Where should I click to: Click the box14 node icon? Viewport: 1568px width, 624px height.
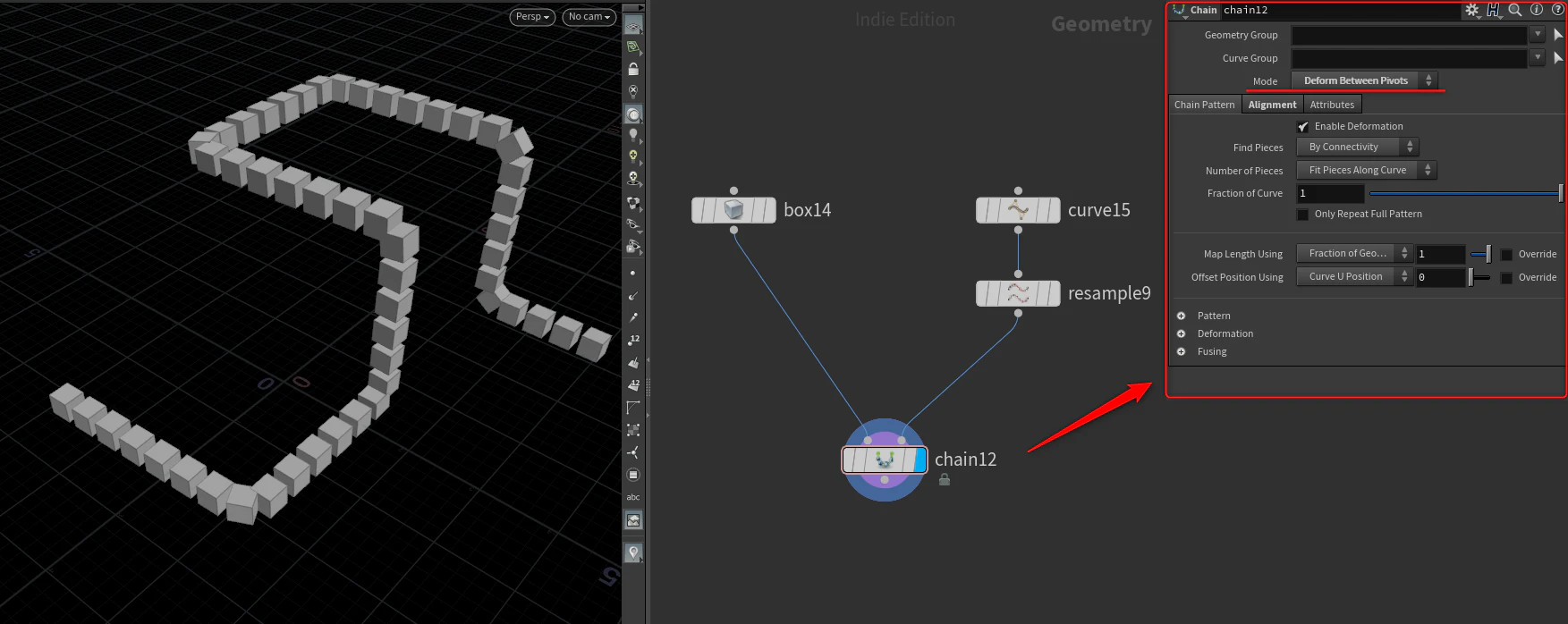[733, 210]
